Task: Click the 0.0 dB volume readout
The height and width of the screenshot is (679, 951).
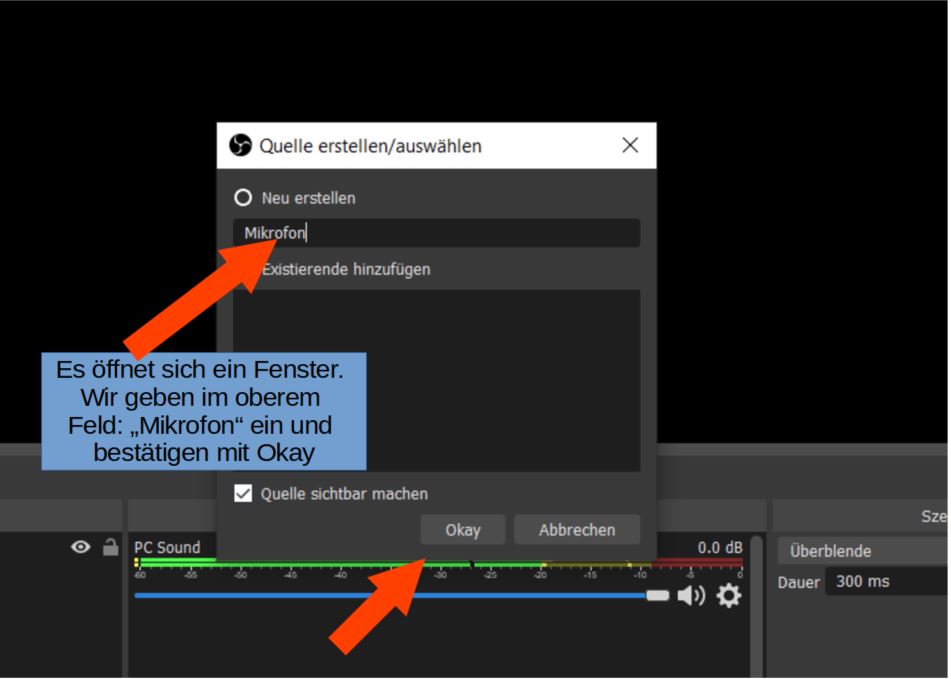Action: click(x=720, y=548)
